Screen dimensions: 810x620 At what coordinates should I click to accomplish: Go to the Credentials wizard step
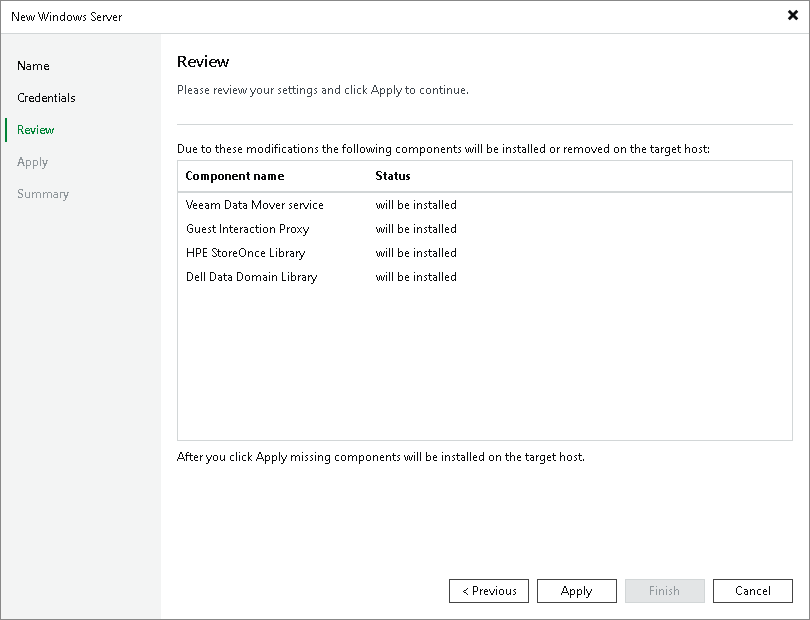tap(46, 98)
